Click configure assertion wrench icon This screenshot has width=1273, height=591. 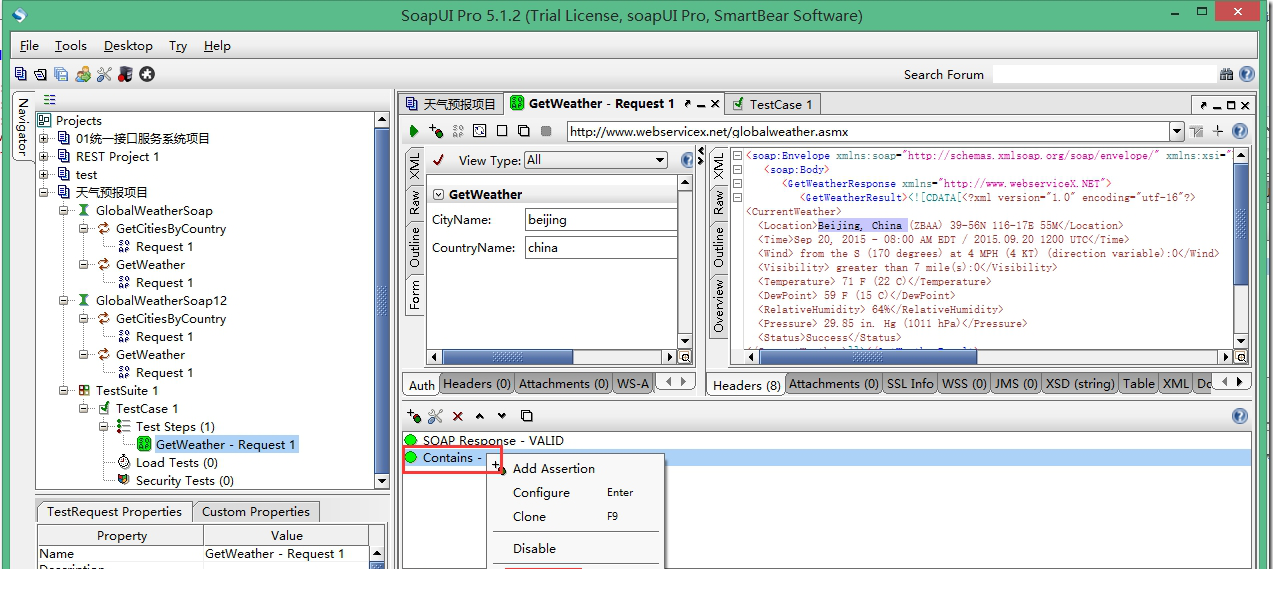[435, 416]
